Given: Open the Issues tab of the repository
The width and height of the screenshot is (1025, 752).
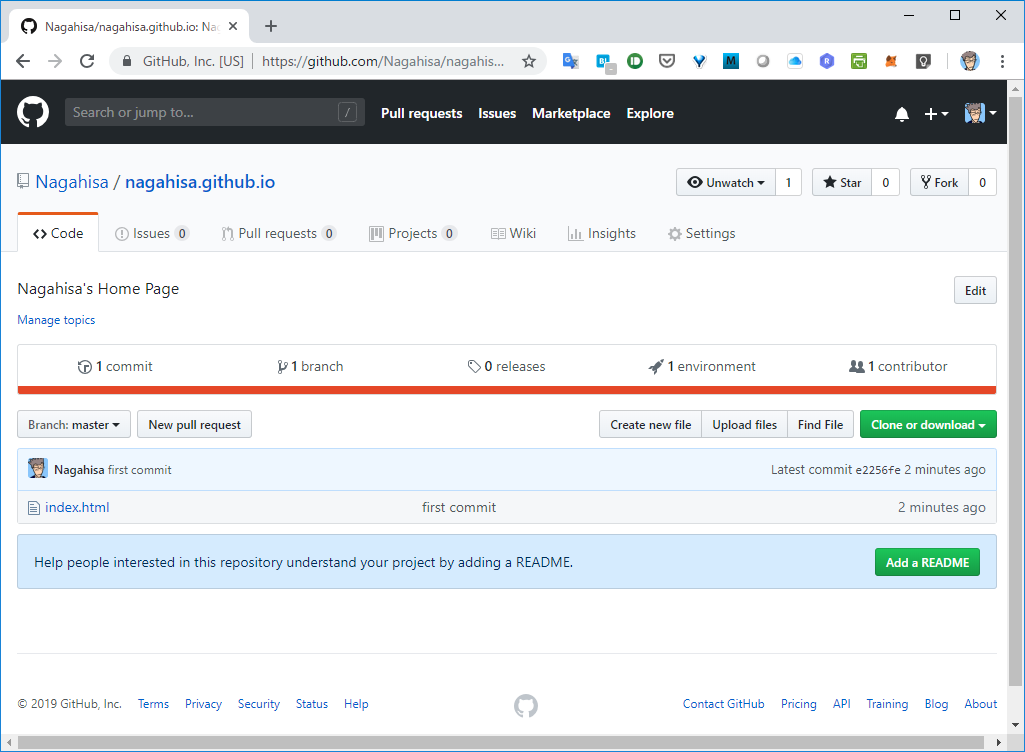Looking at the screenshot, I should pos(152,233).
